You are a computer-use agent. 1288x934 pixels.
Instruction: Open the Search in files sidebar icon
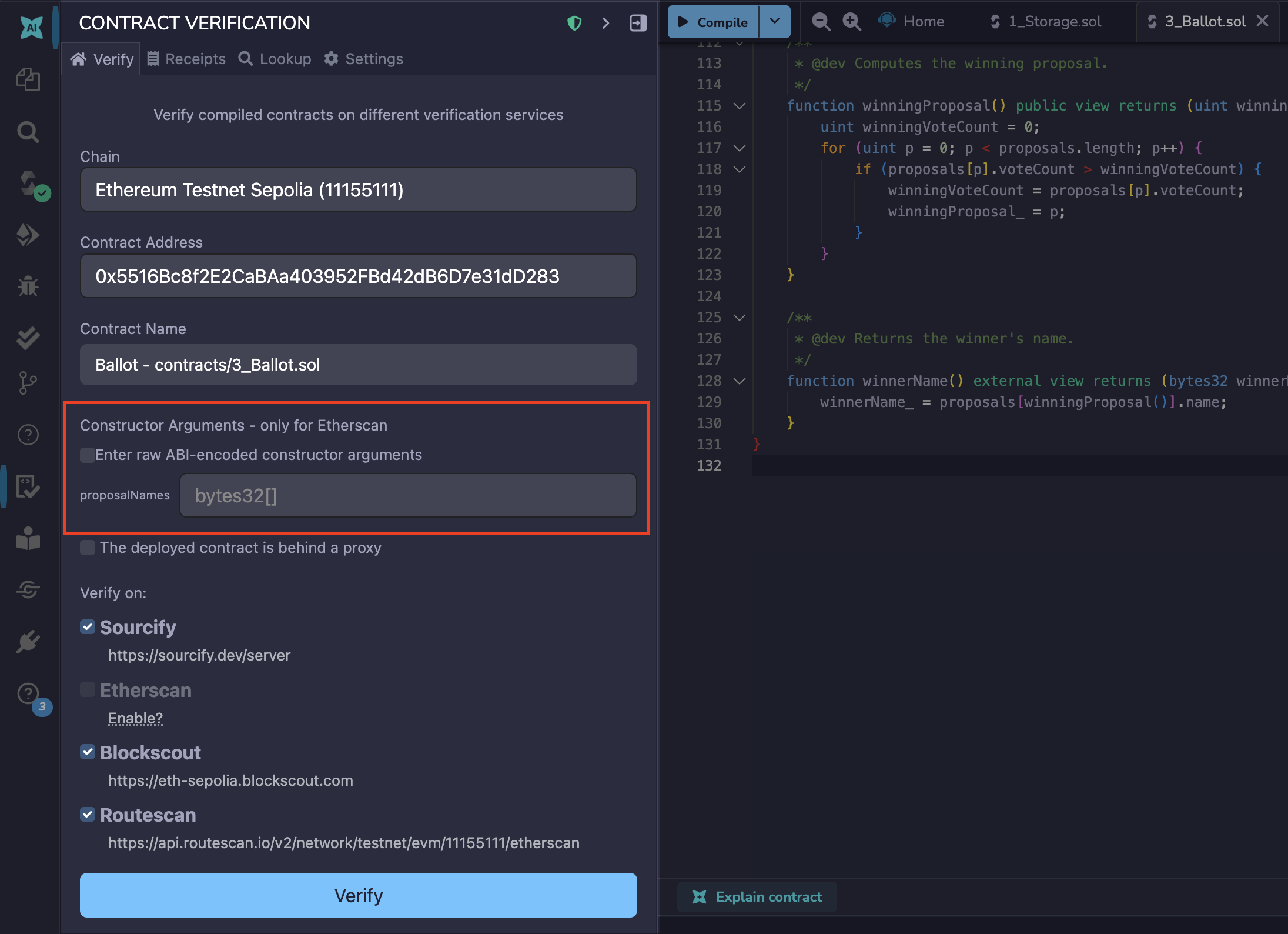[28, 132]
